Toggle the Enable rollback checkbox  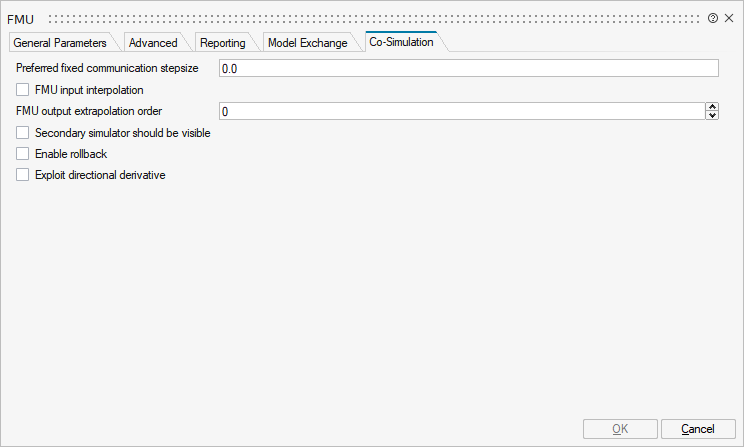[23, 154]
